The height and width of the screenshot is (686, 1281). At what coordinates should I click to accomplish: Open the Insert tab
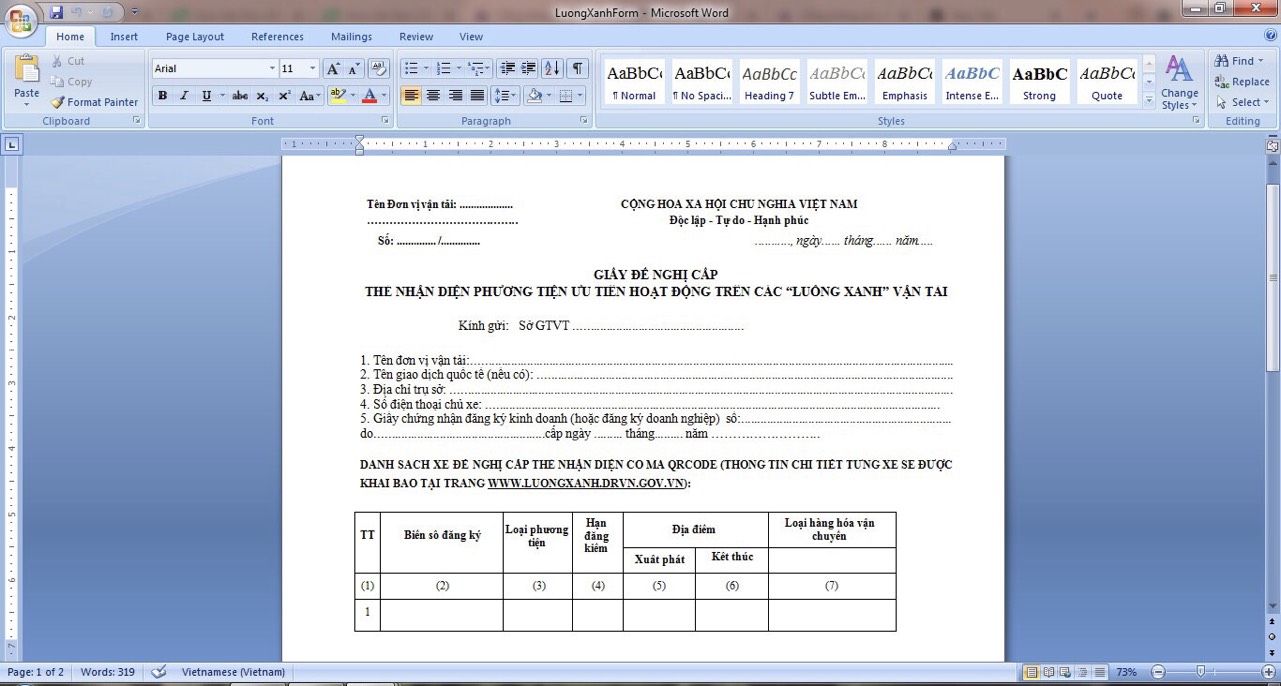click(124, 36)
